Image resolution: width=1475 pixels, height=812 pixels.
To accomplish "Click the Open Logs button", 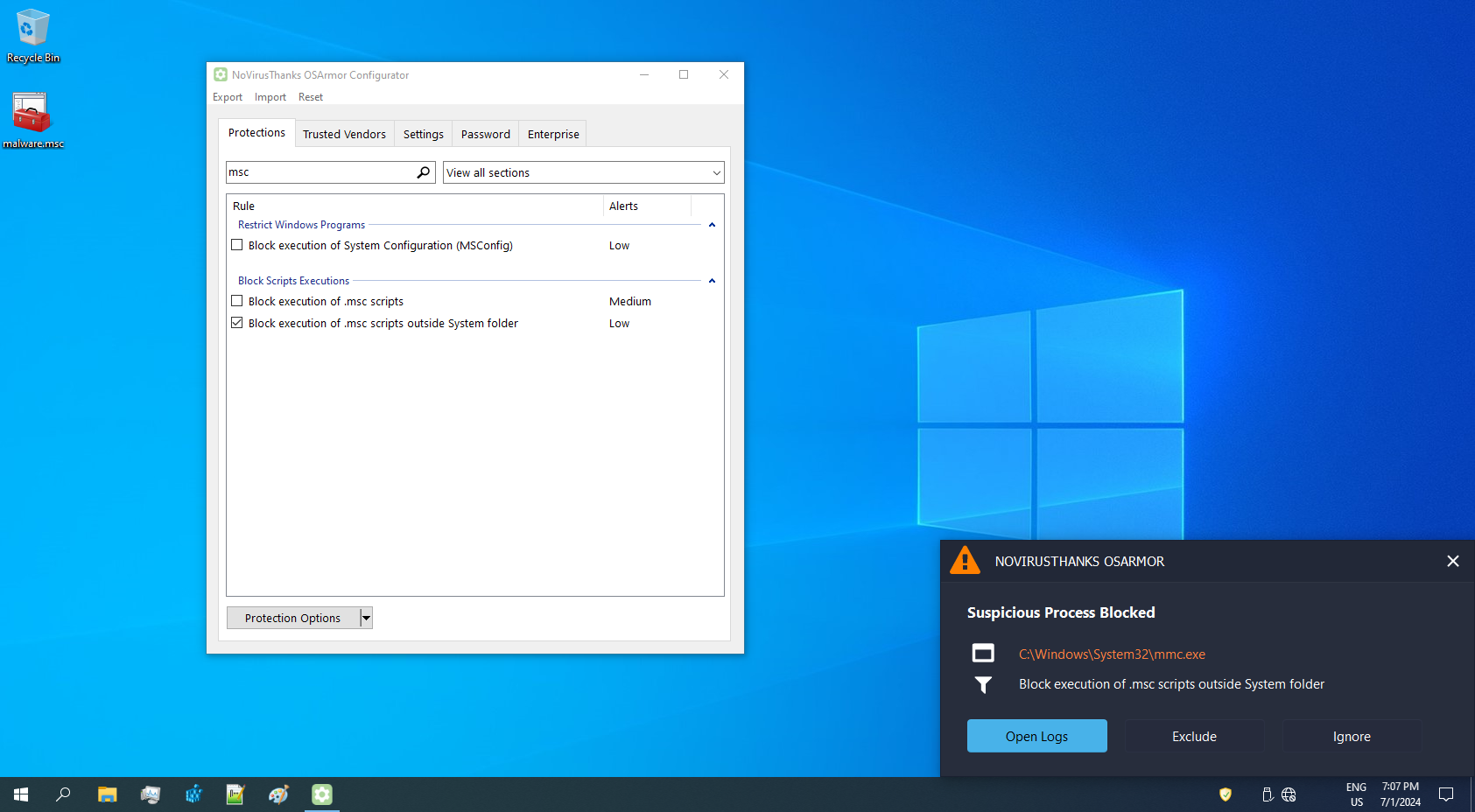I will point(1036,737).
